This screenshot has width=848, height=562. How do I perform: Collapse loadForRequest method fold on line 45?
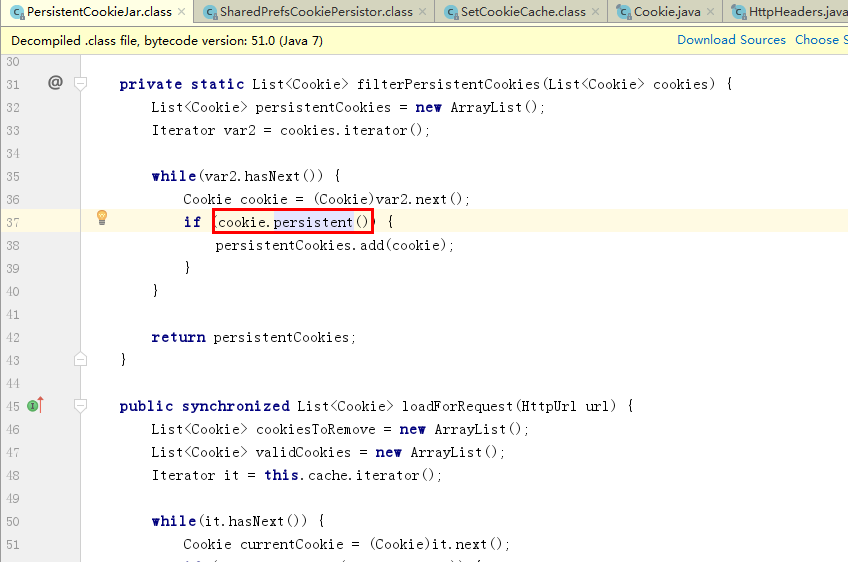point(80,405)
